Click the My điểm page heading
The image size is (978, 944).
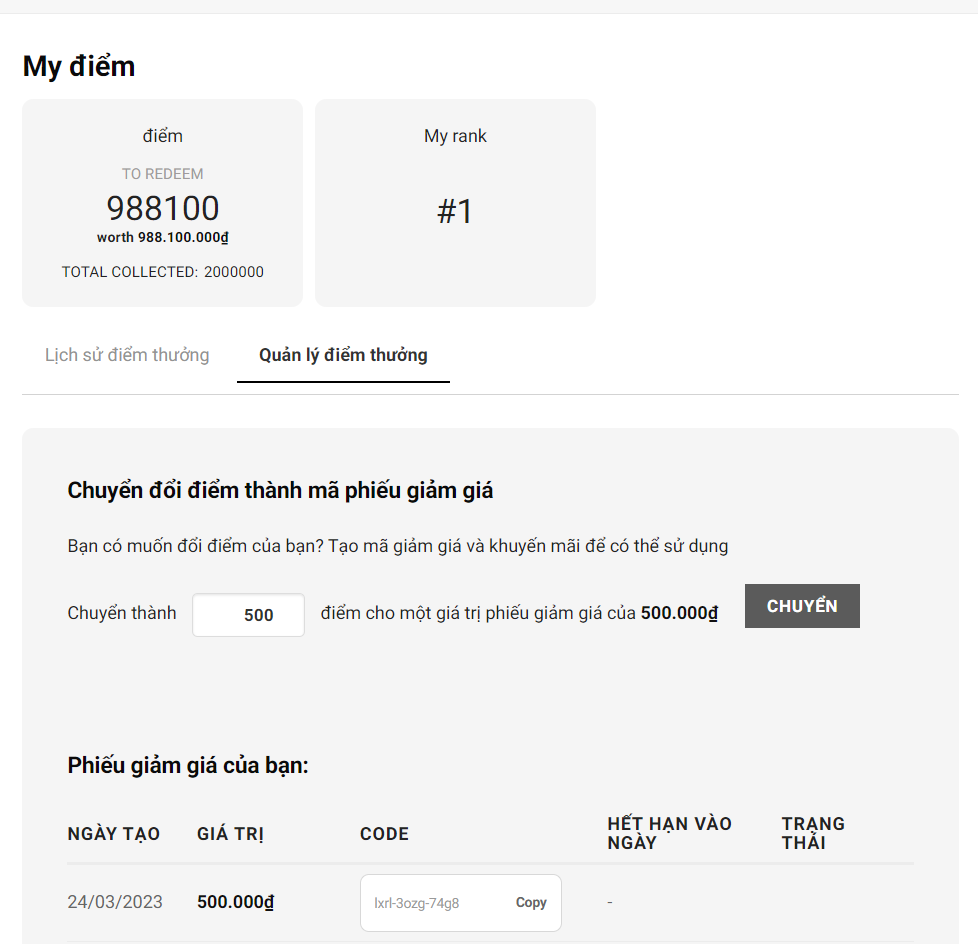point(79,66)
